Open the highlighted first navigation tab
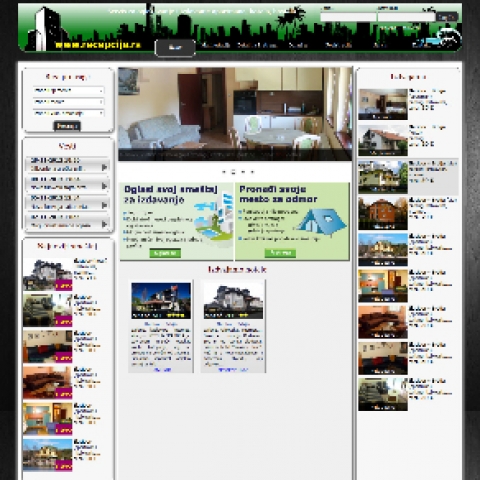 [x=175, y=48]
